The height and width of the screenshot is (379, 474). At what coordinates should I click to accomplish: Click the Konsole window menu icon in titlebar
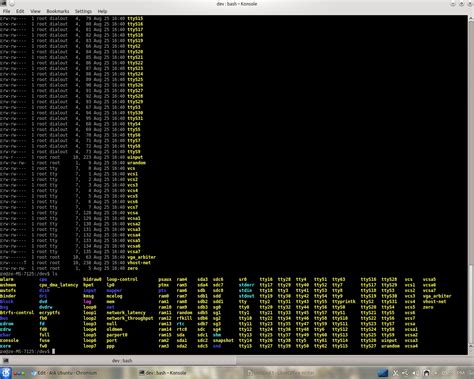pos(3,4)
